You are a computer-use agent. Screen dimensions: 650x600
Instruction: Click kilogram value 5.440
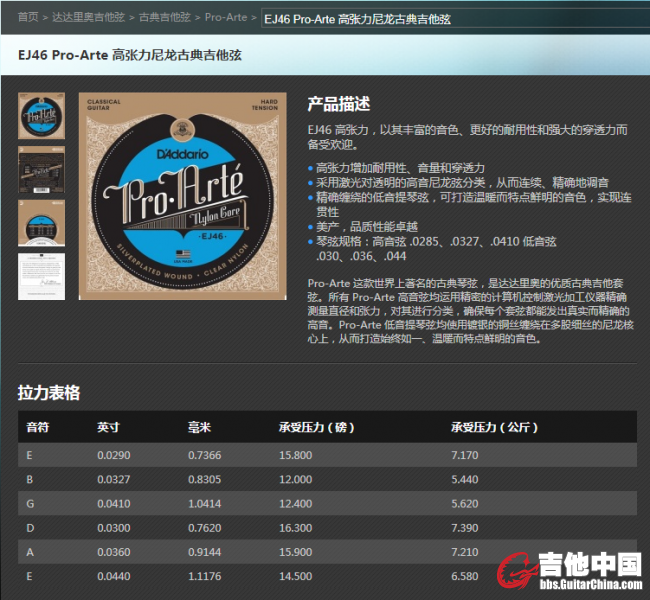coord(465,479)
